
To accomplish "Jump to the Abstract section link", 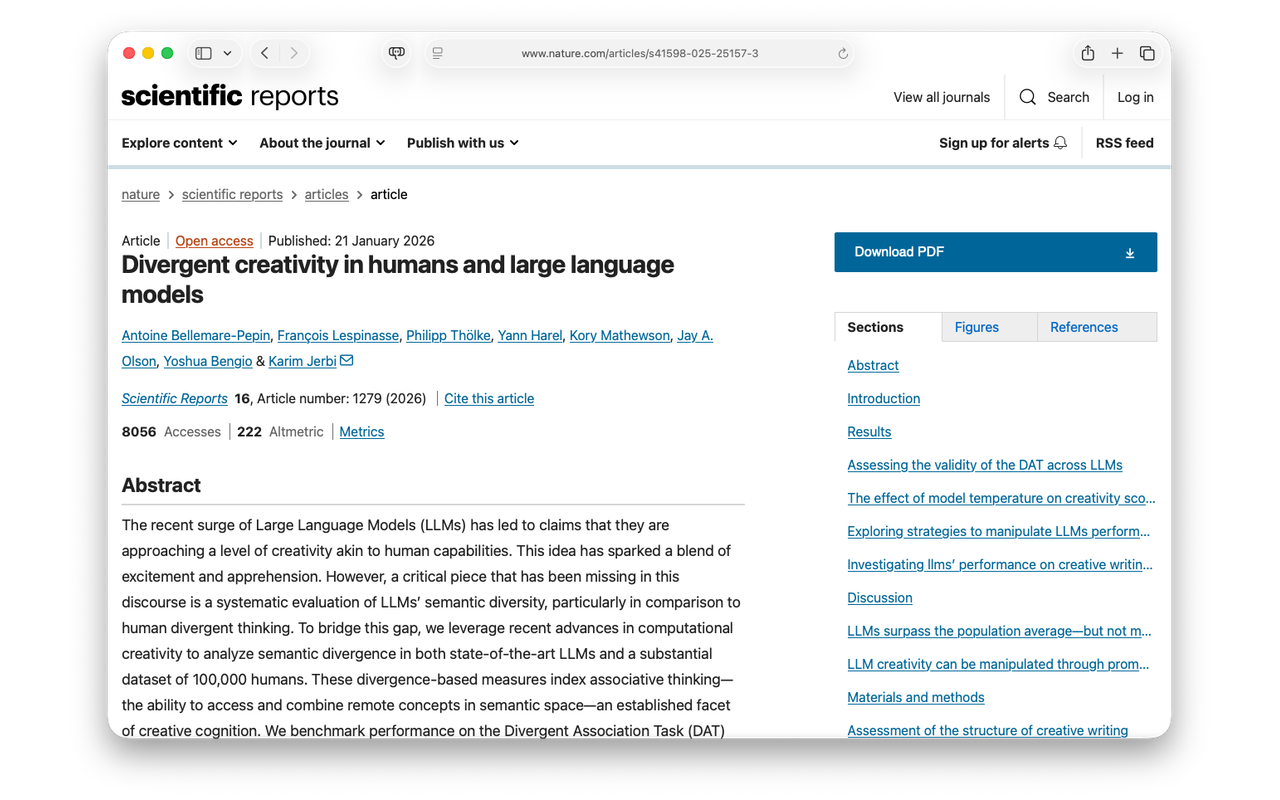I will (x=872, y=365).
